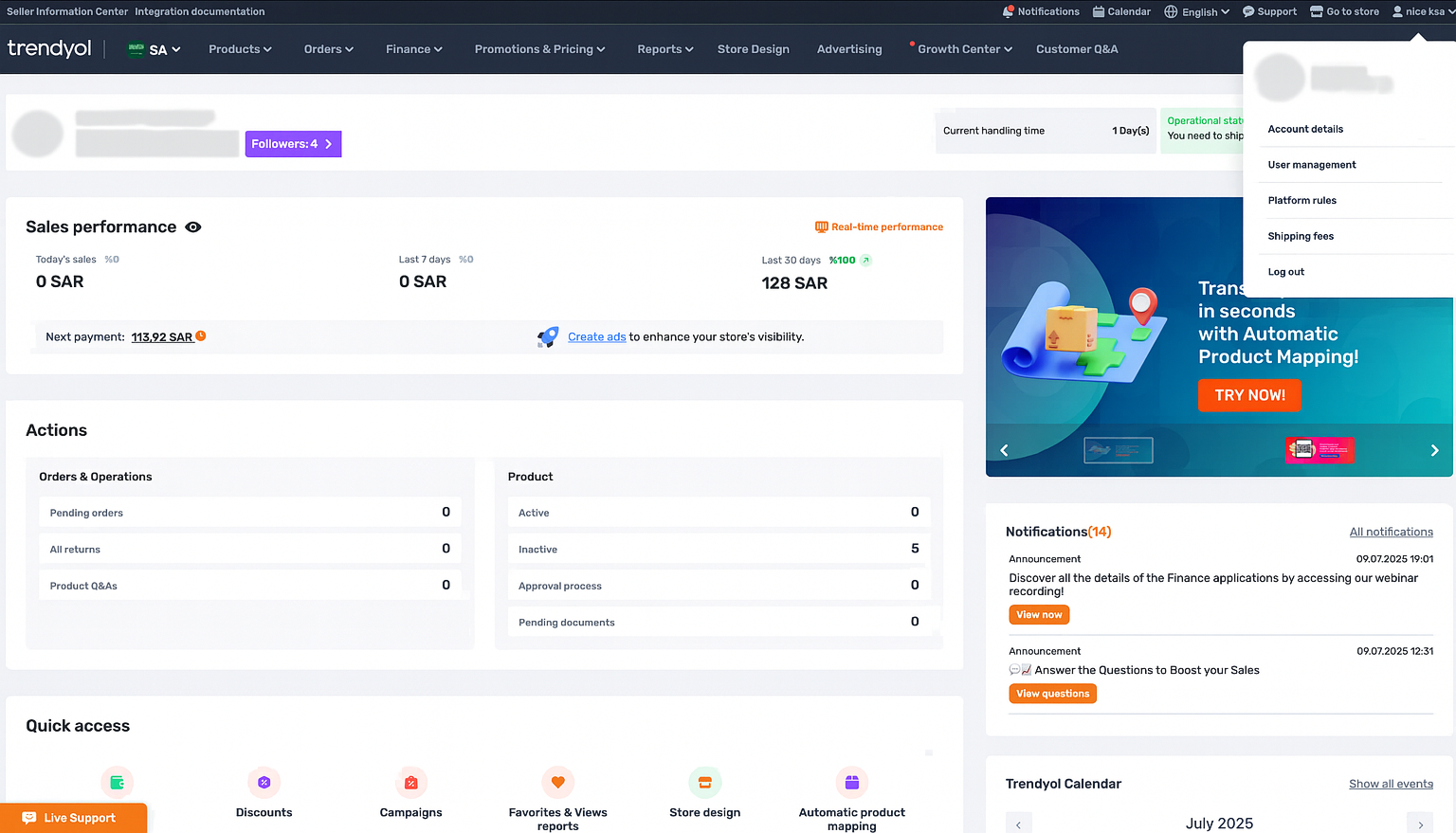Image resolution: width=1456 pixels, height=833 pixels.
Task: Click View now announcement button
Action: click(1039, 615)
